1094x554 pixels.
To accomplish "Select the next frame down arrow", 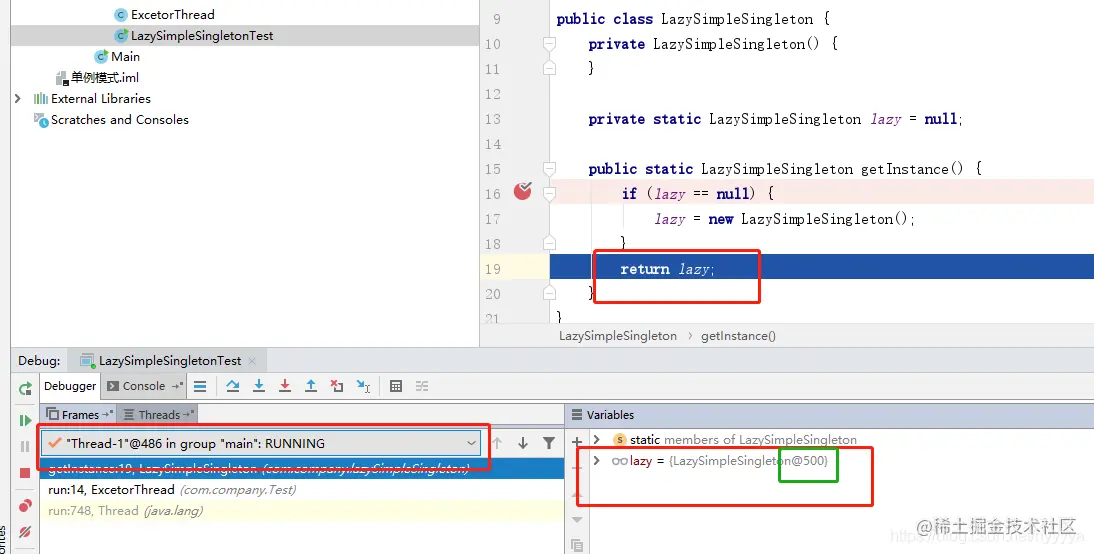I will 523,443.
